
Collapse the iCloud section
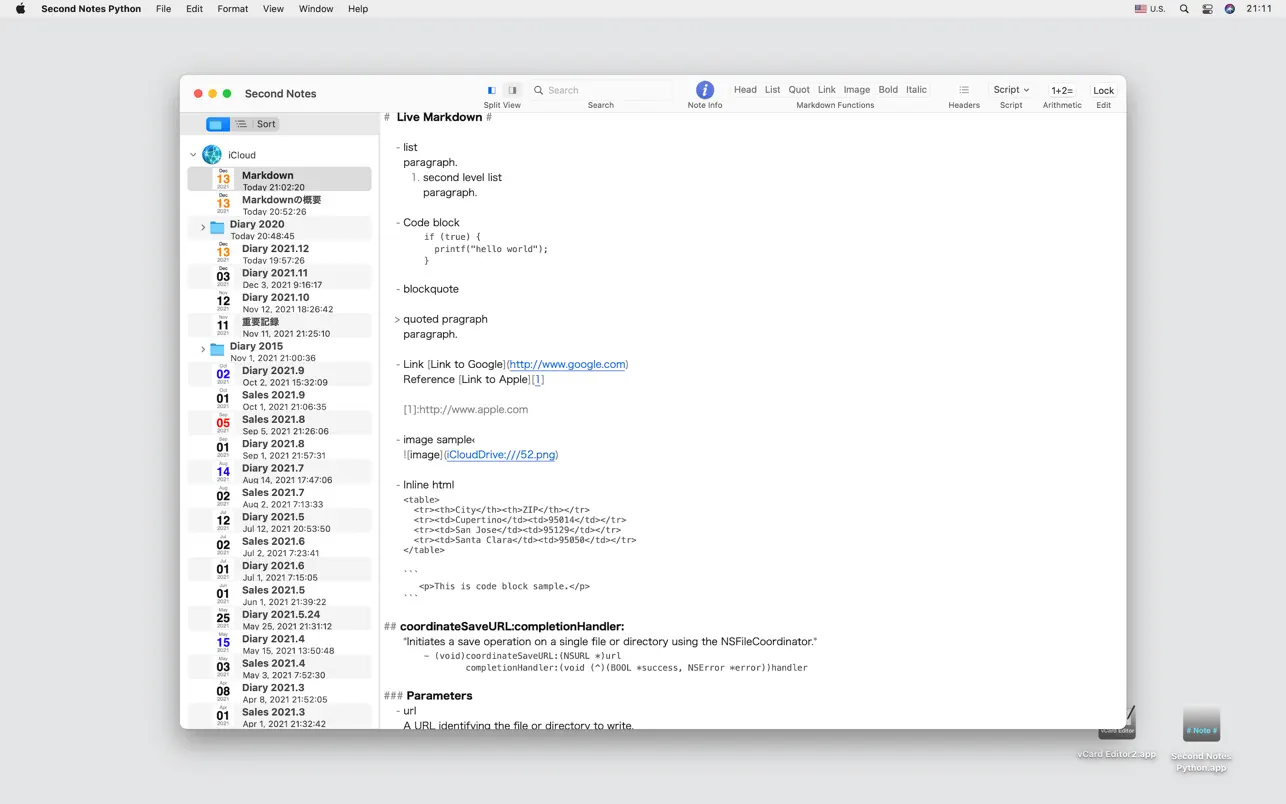pyautogui.click(x=192, y=154)
